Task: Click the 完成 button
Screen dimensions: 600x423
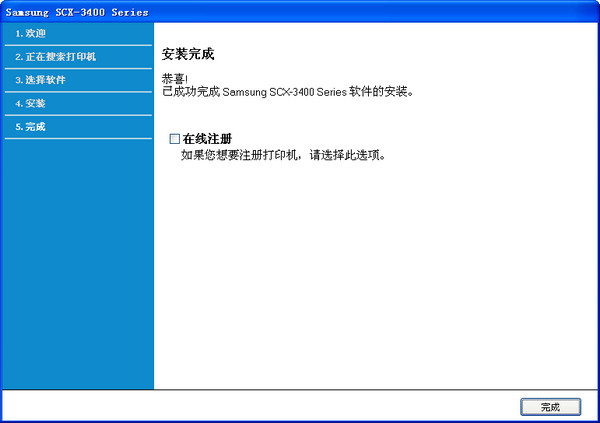Action: 550,407
